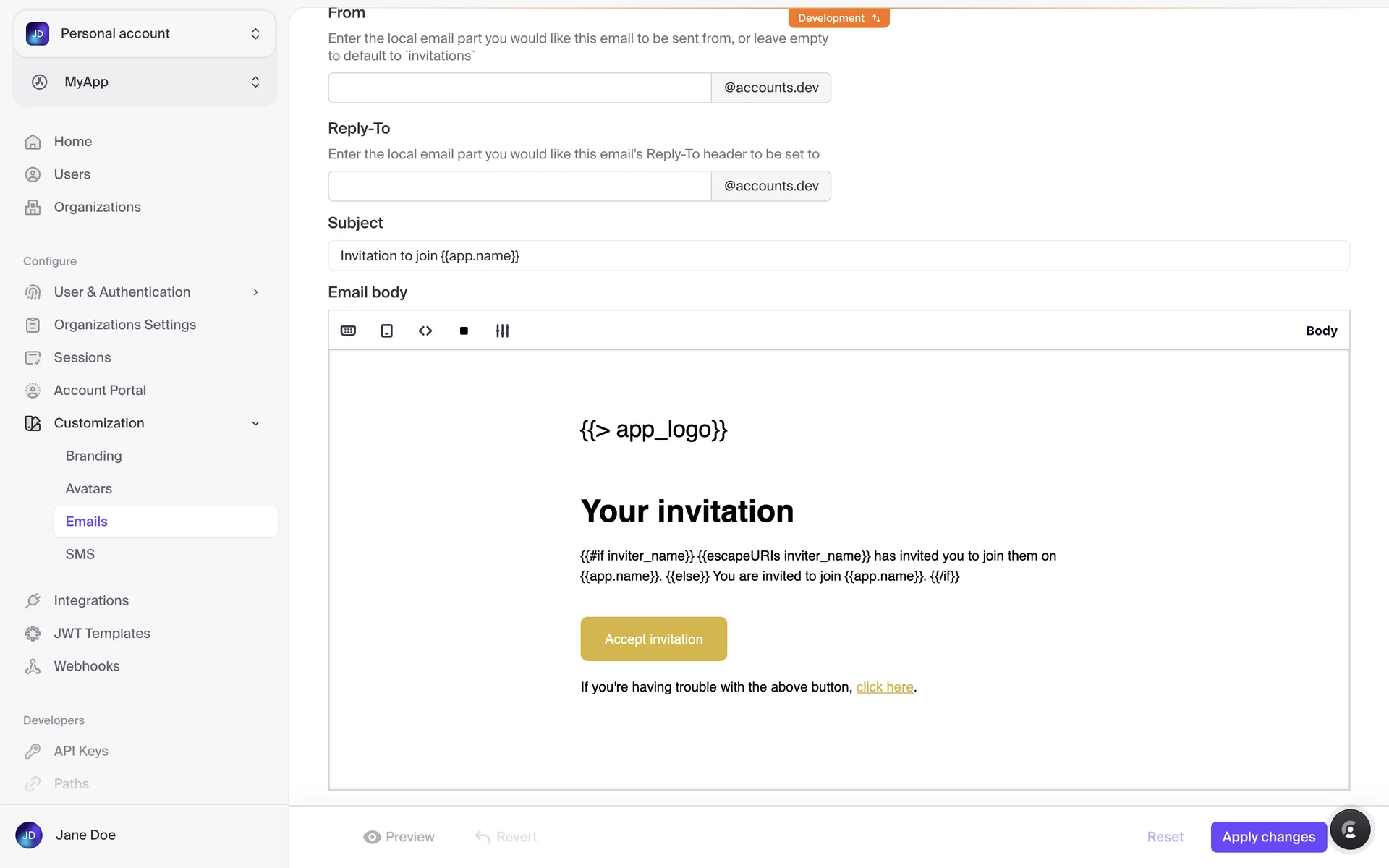Open the sliders settings icon in editor
Image resolution: width=1389 pixels, height=868 pixels.
tap(503, 331)
